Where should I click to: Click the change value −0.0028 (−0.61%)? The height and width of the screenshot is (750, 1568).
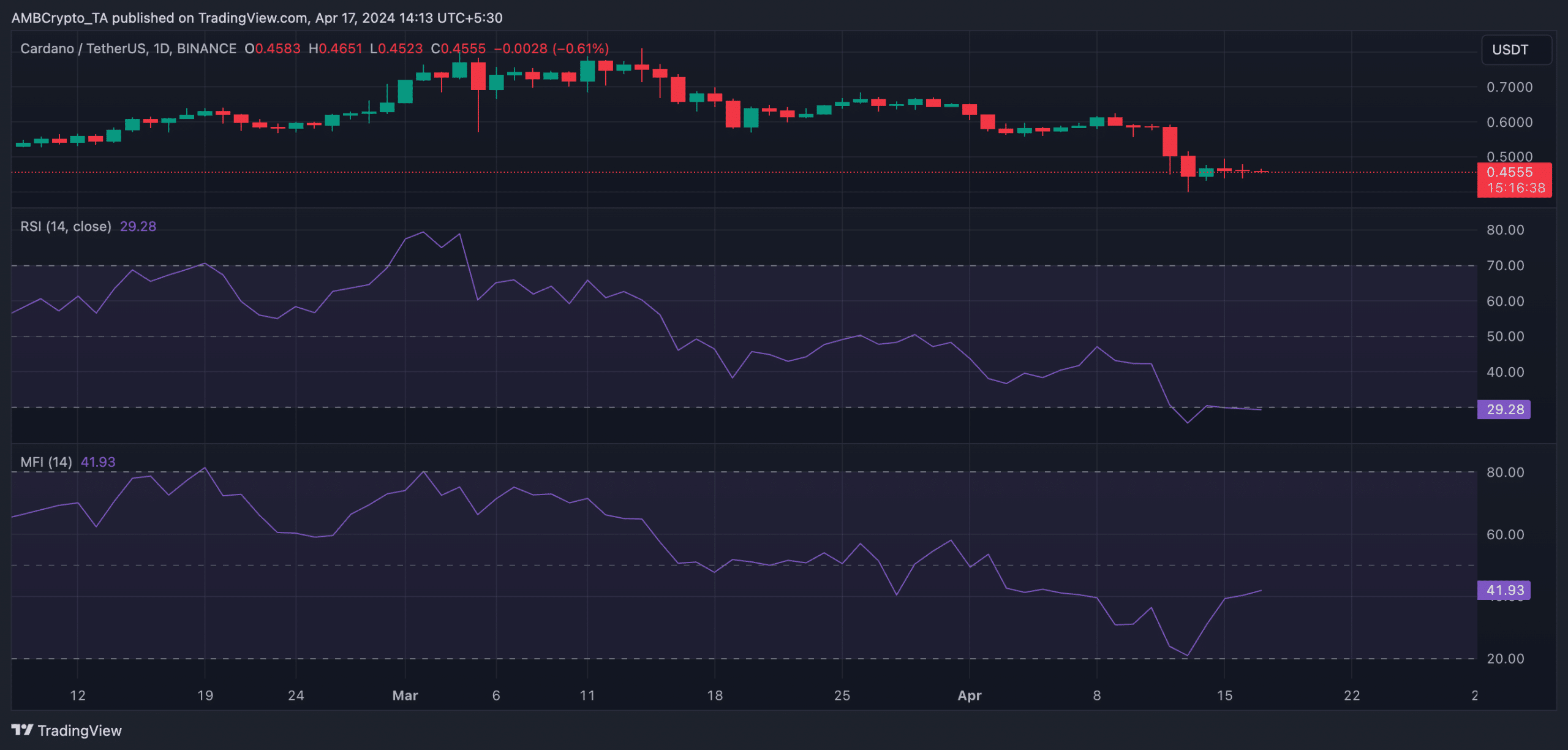point(551,48)
